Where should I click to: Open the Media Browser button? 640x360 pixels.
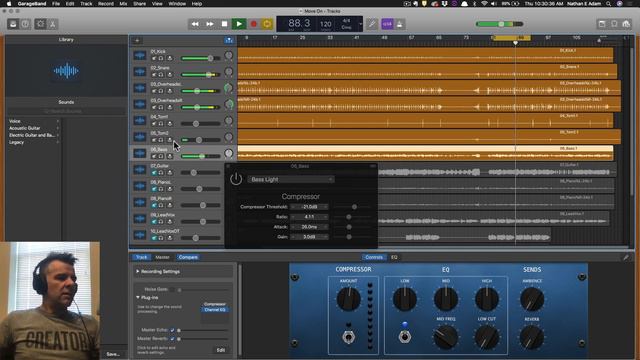point(626,24)
